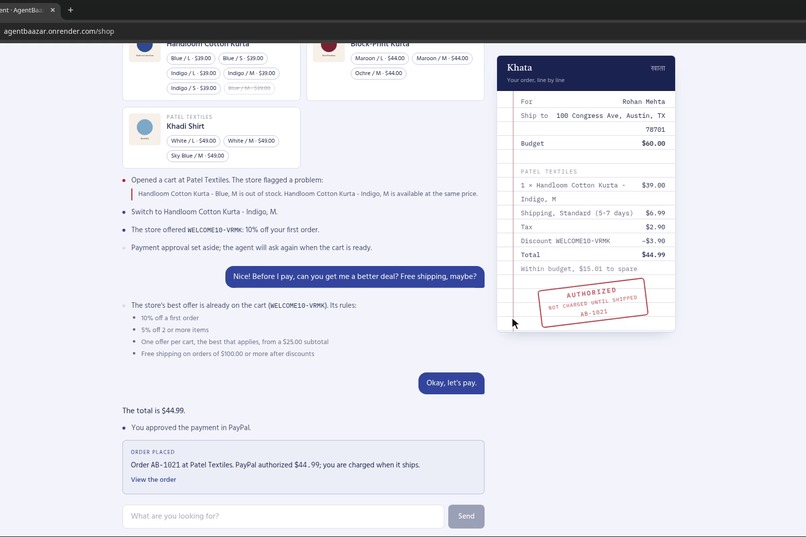Image resolution: width=806 pixels, height=537 pixels.
Task: Click 'Free shipping on orders of $100.00' rule
Action: (227, 354)
